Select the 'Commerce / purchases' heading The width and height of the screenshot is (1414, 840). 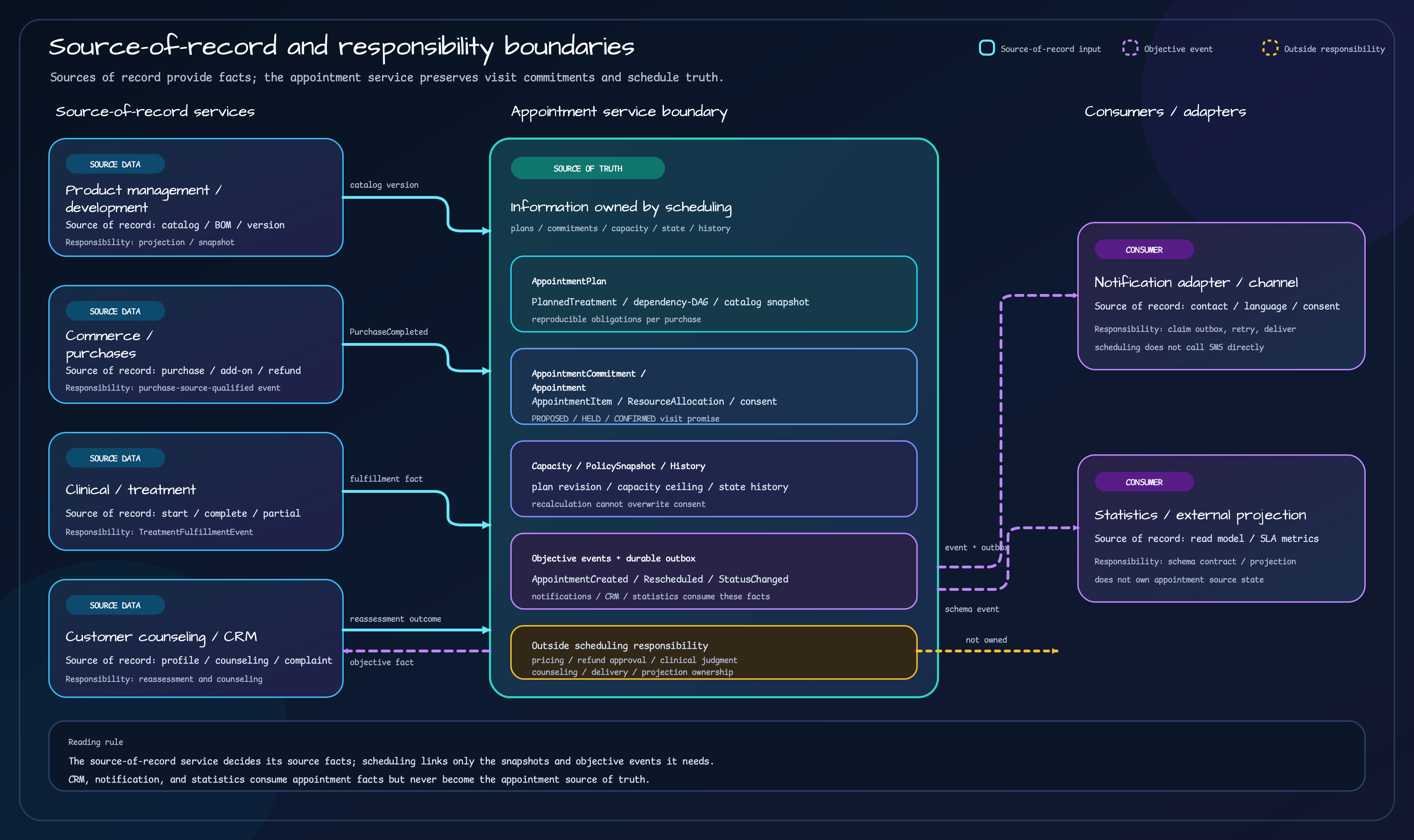coord(109,344)
